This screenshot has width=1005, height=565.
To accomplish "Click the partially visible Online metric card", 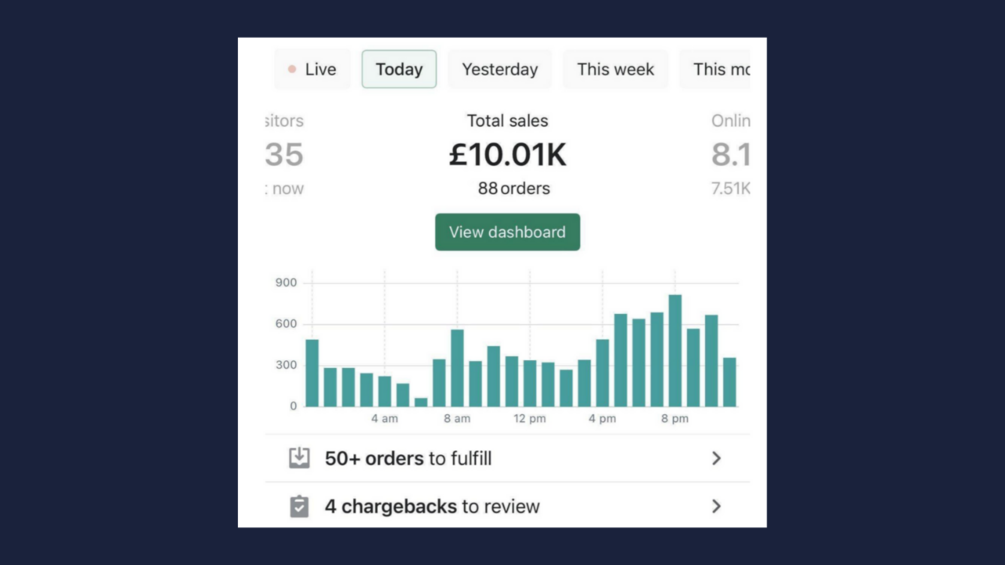I will pyautogui.click(x=730, y=154).
